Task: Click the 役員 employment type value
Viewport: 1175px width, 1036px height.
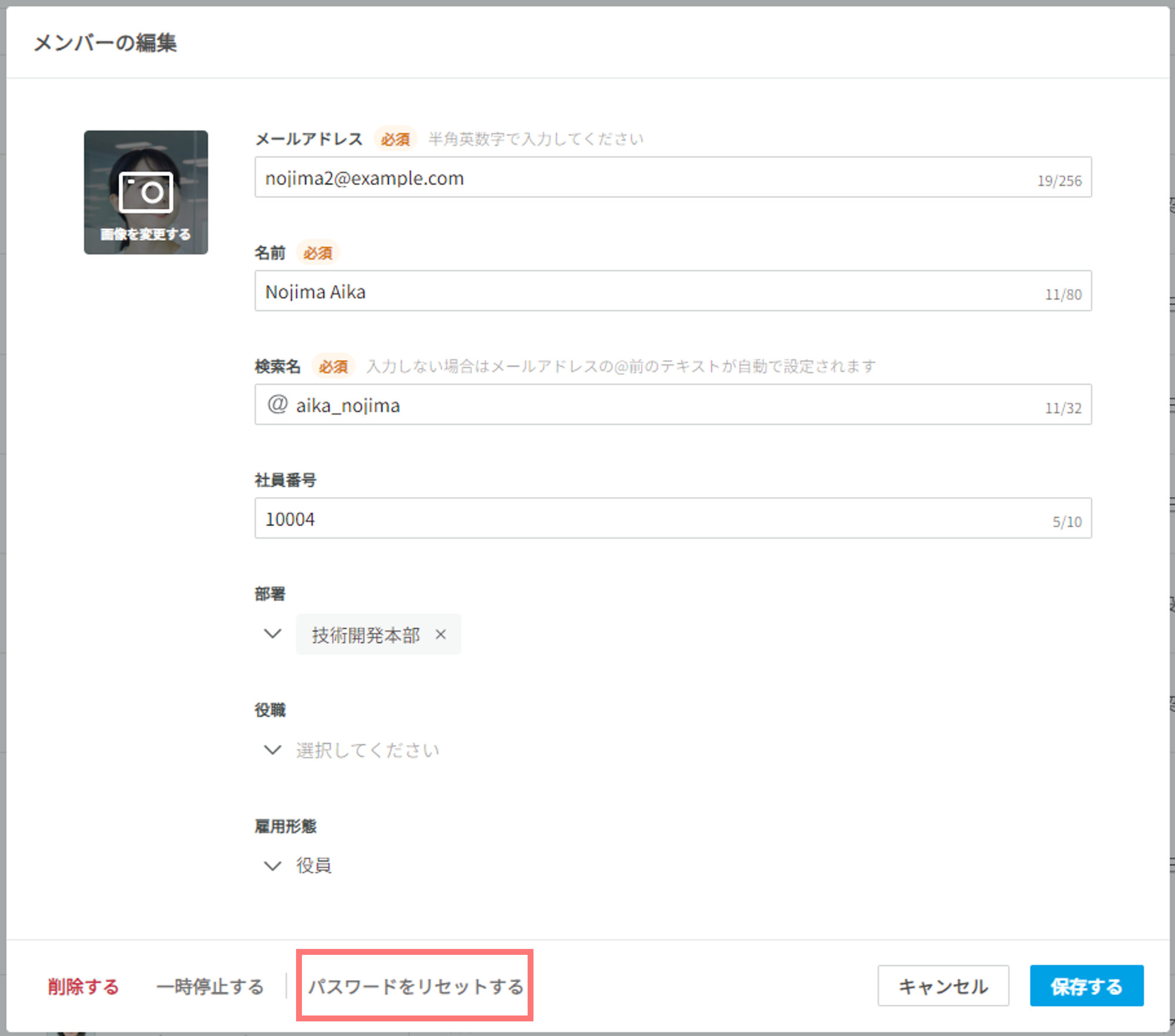Action: pos(314,866)
